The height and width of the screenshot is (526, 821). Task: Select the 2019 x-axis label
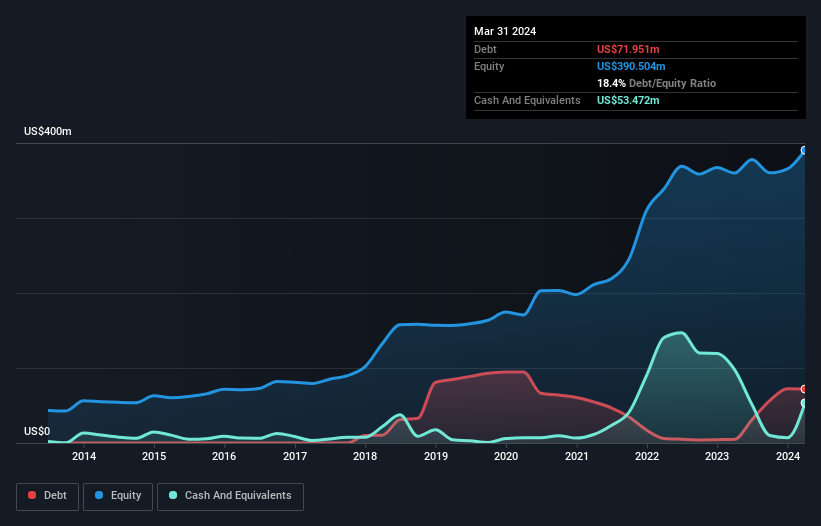point(436,456)
